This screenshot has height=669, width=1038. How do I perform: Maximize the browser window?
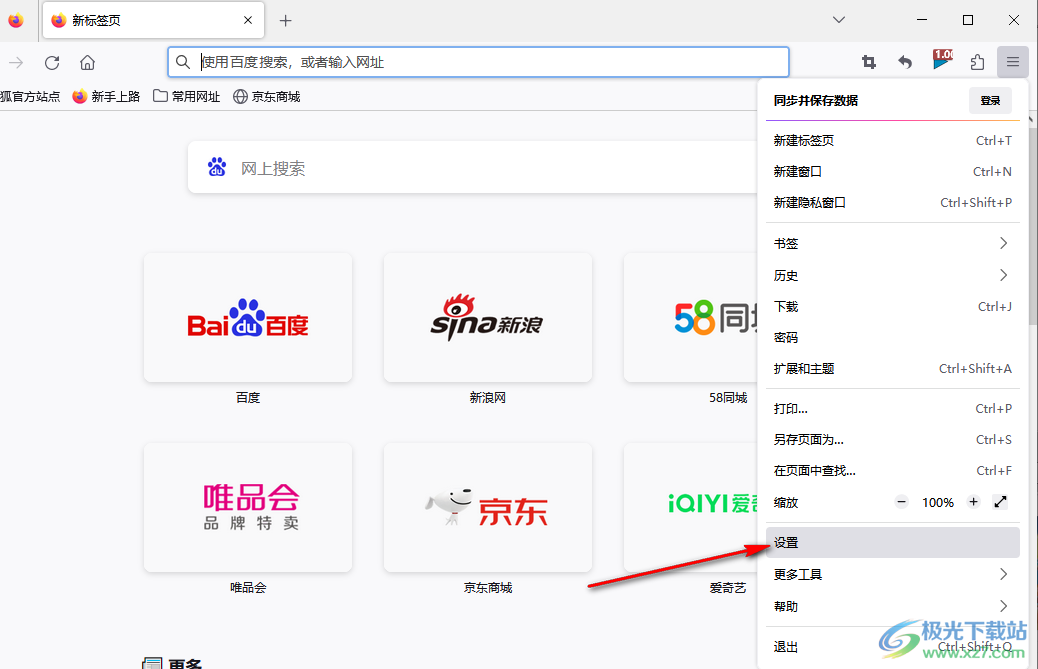pyautogui.click(x=968, y=20)
